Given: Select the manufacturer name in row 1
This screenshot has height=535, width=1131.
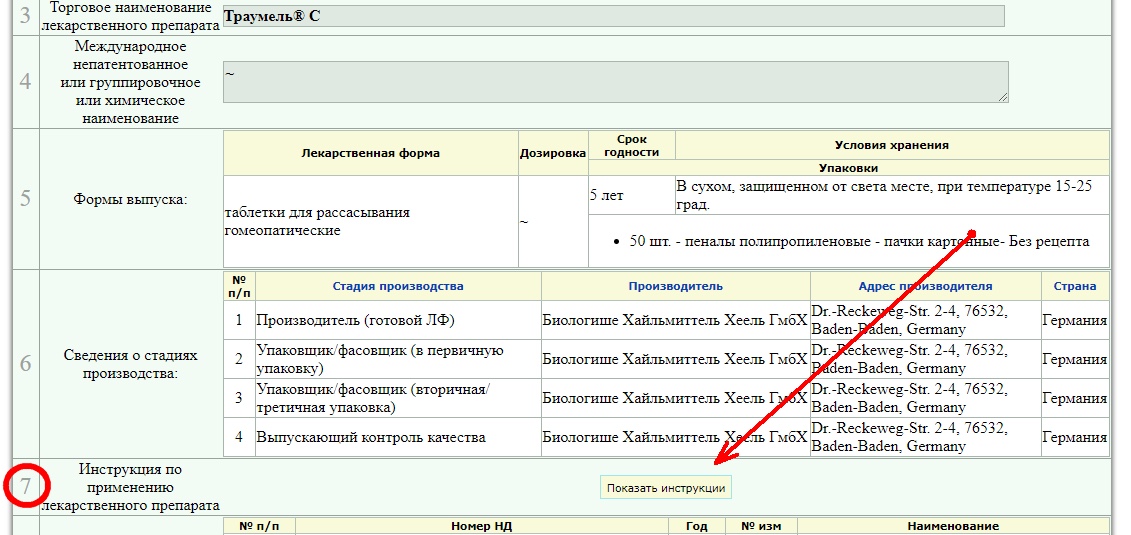Looking at the screenshot, I should (675, 320).
